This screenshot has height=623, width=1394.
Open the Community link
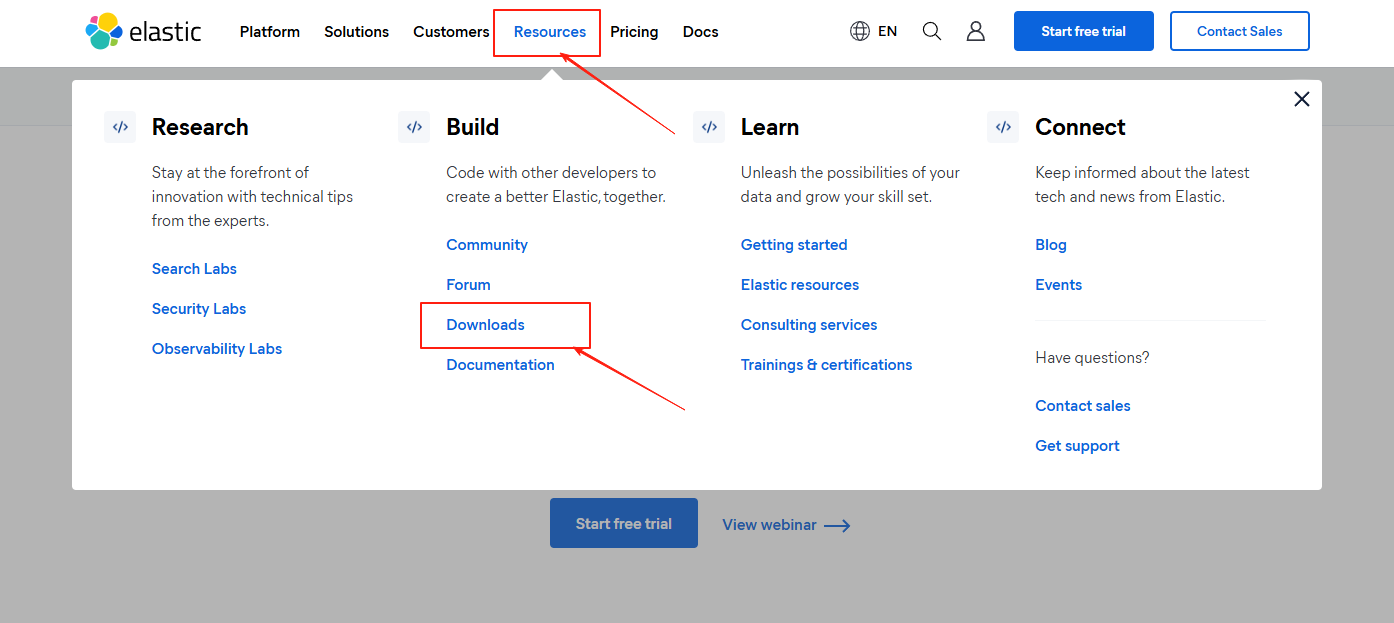click(x=487, y=245)
